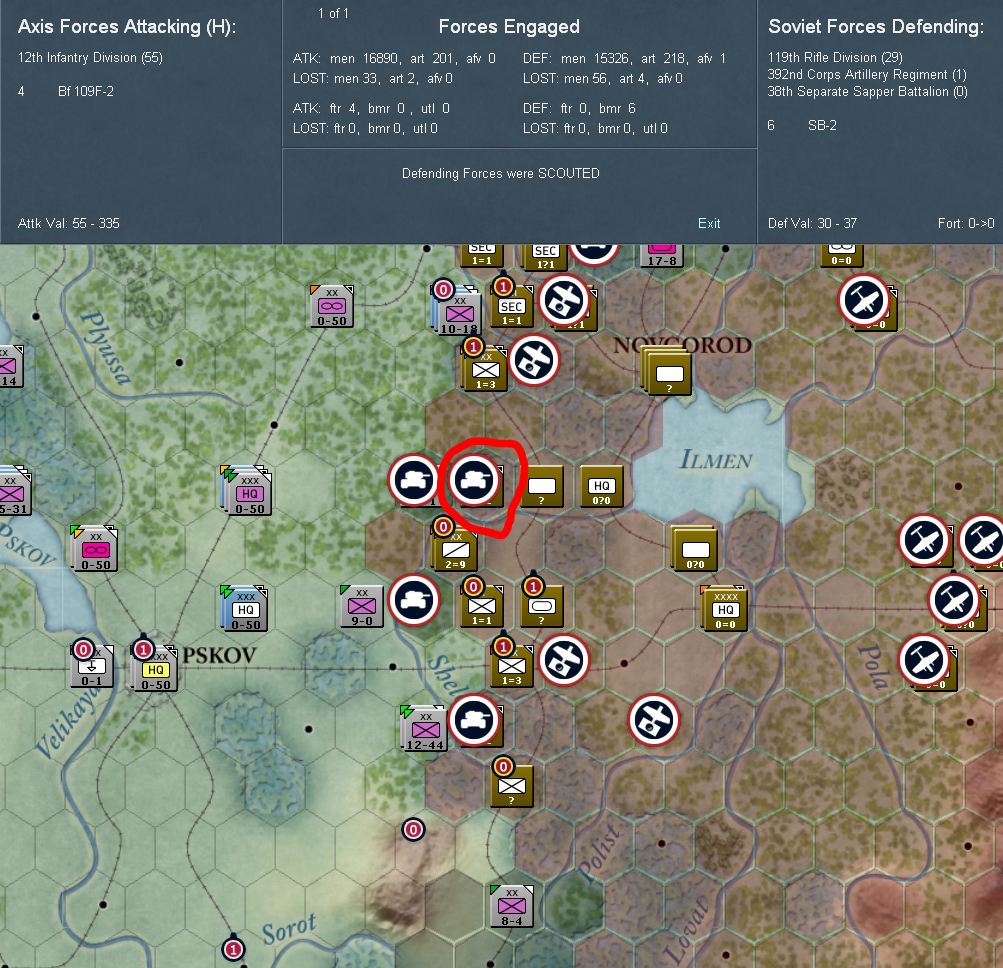The height and width of the screenshot is (968, 1003).
Task: Select the Novgorod '?' unit stack
Action: 667,370
